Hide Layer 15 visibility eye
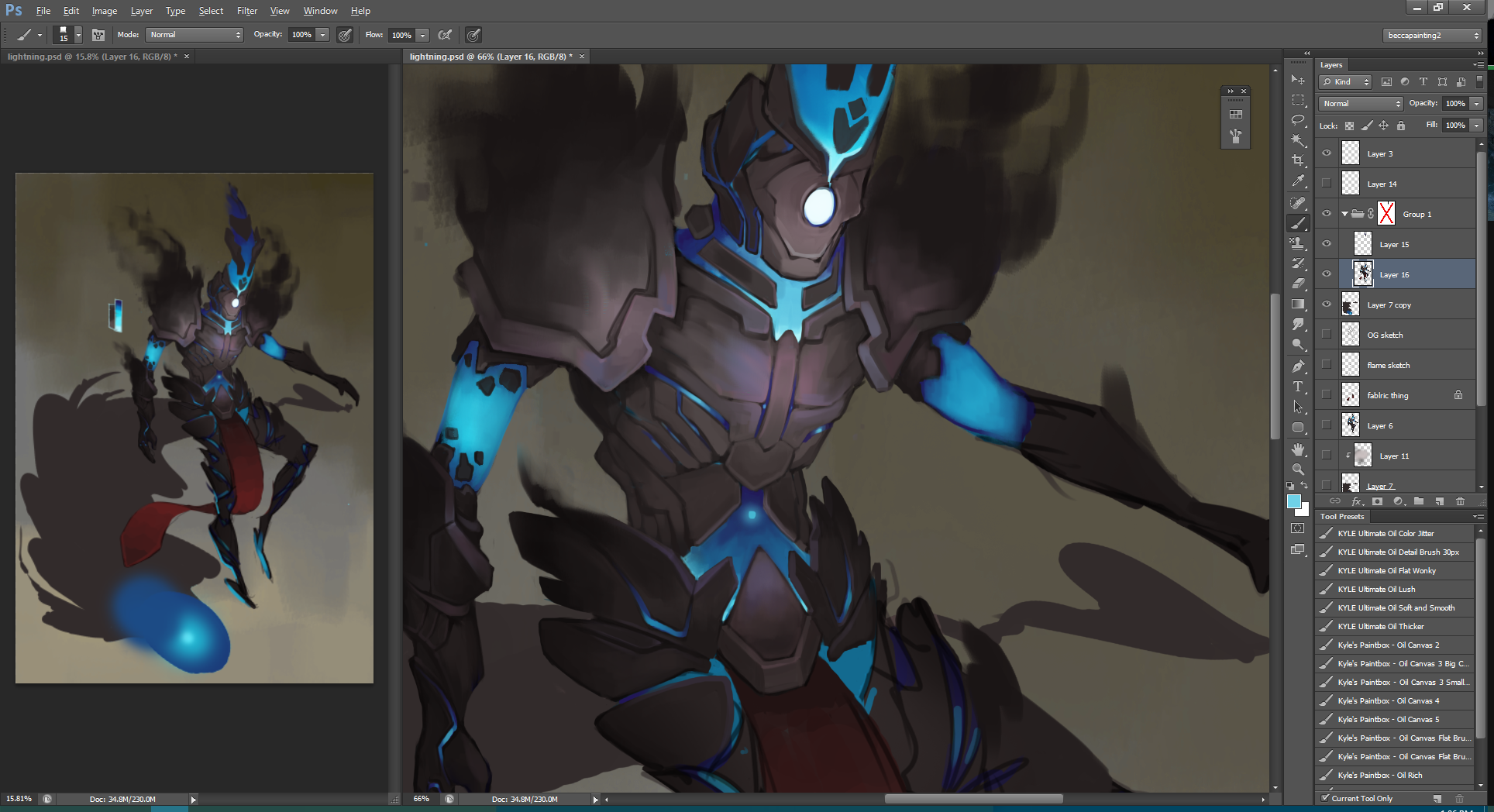Viewport: 1494px width, 812px height. point(1327,244)
